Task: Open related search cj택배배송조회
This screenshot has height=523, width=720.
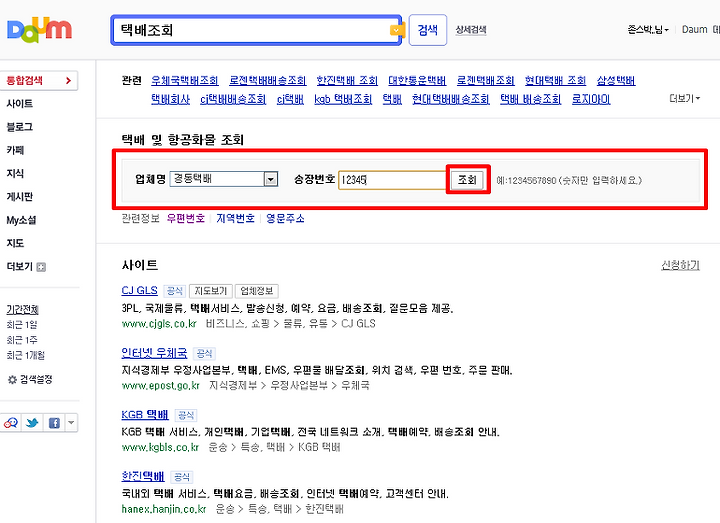Action: pyautogui.click(x=233, y=99)
